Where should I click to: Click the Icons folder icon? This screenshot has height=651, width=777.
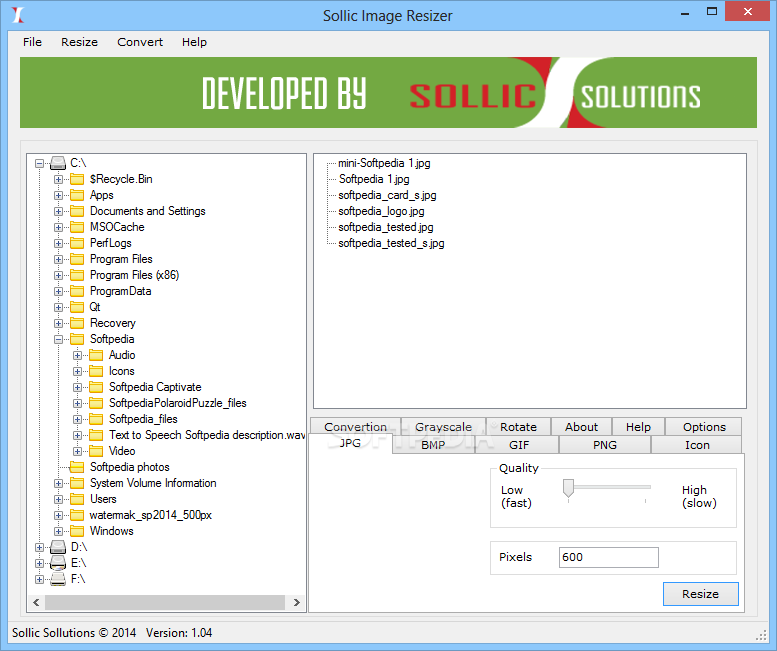point(96,371)
